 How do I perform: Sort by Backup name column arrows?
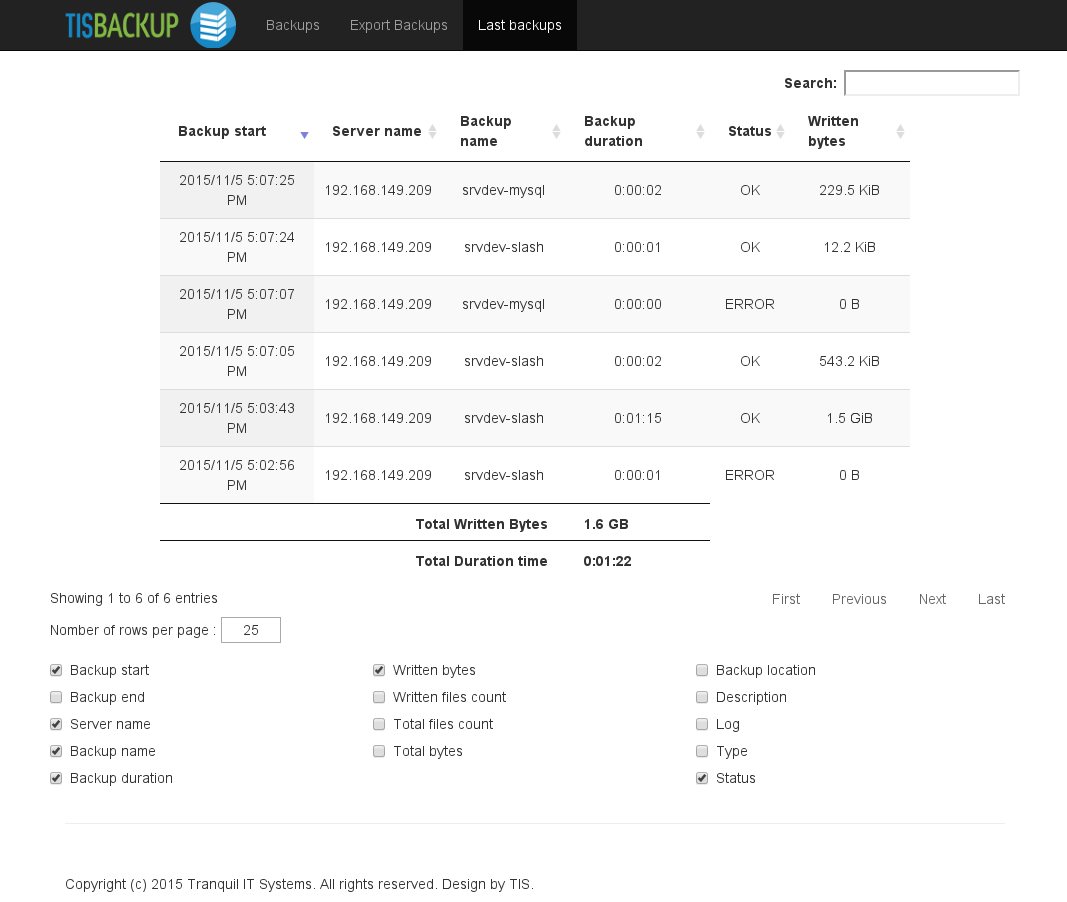click(556, 132)
